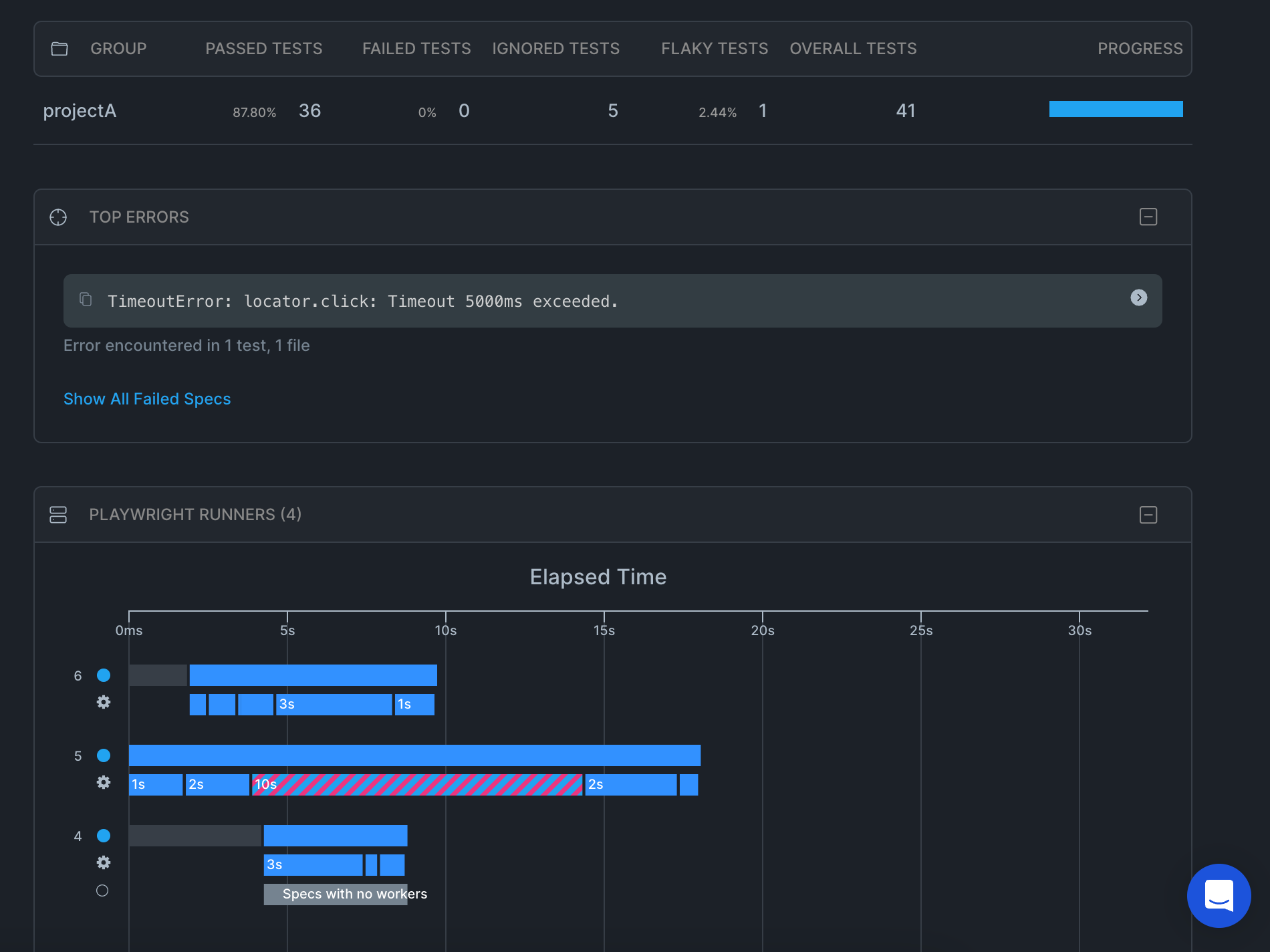Select the empty circle under runner 4

pyautogui.click(x=102, y=890)
